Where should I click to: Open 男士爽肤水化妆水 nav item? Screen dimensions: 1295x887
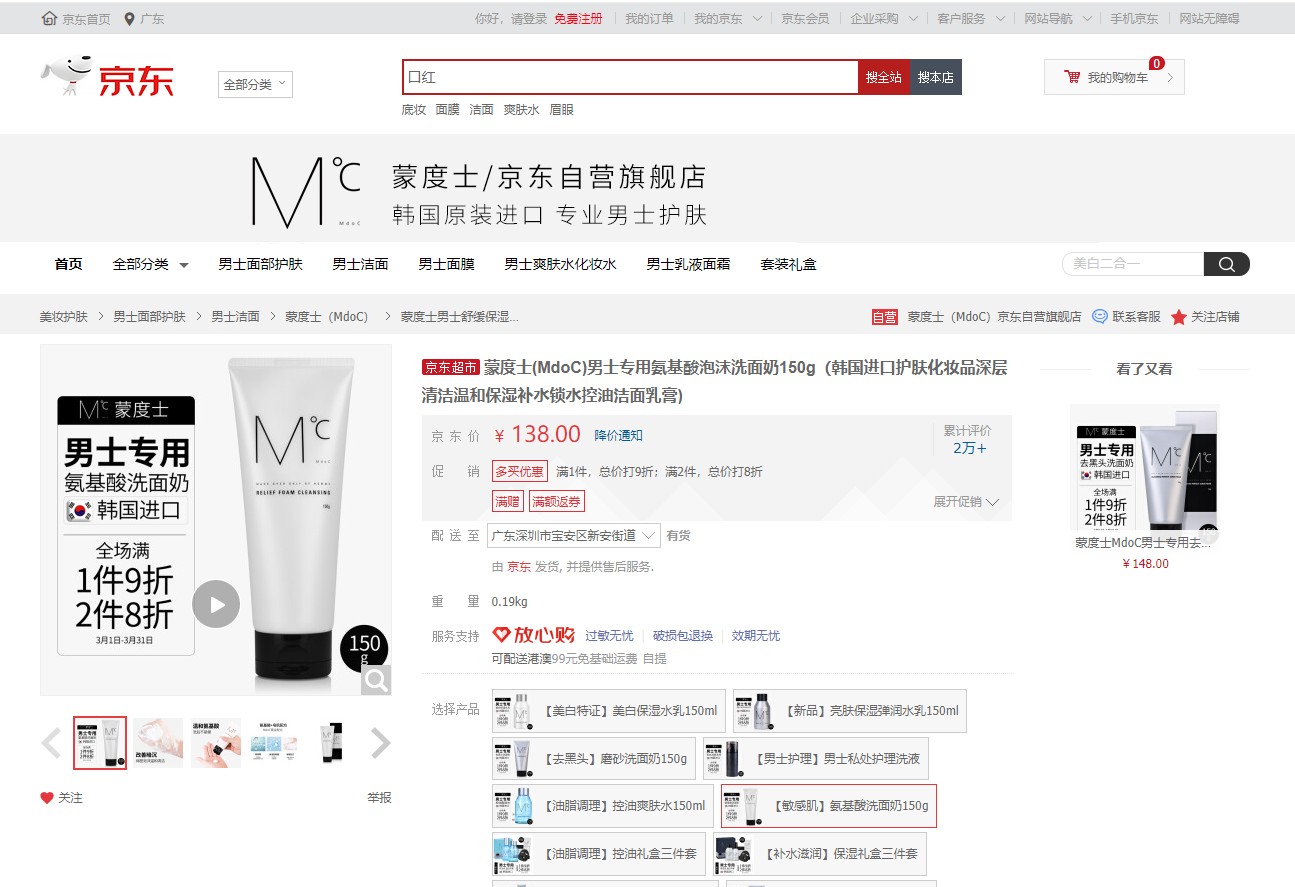click(x=561, y=265)
